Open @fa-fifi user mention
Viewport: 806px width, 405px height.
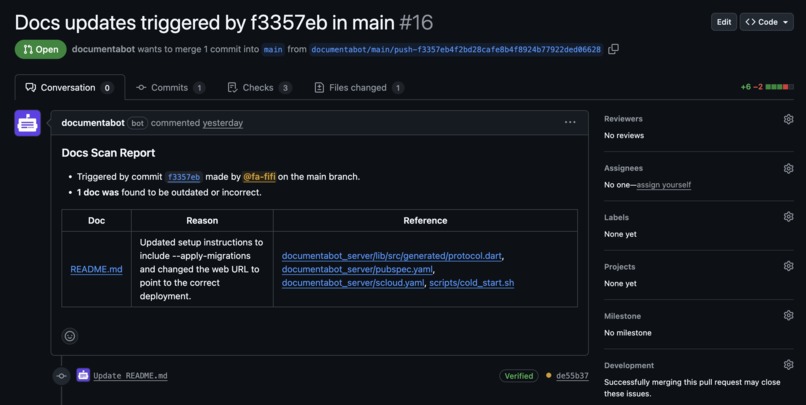pos(259,177)
